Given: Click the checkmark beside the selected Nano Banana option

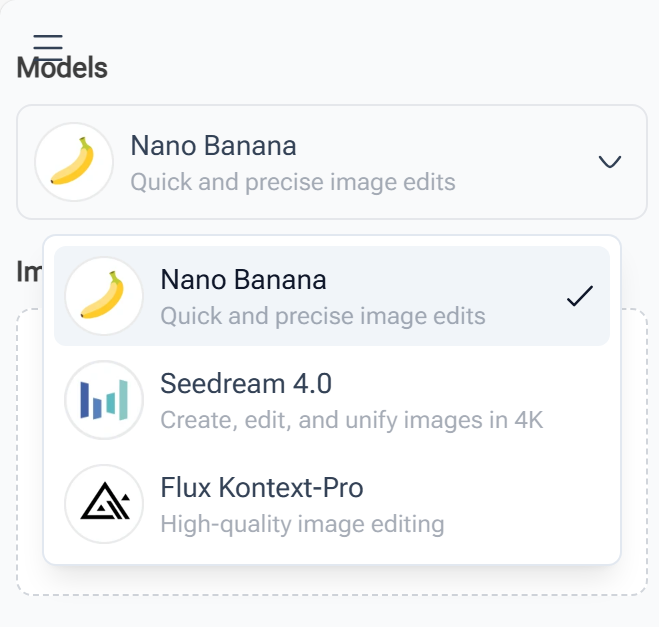Looking at the screenshot, I should click(580, 296).
